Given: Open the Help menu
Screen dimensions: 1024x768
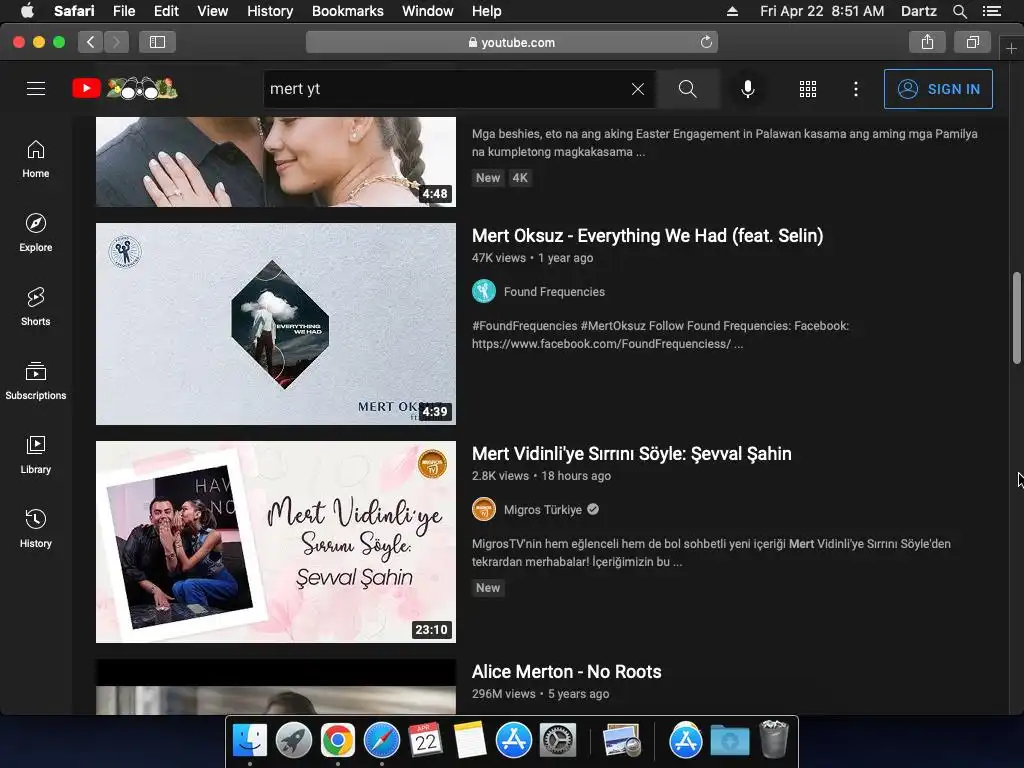Looking at the screenshot, I should point(487,11).
